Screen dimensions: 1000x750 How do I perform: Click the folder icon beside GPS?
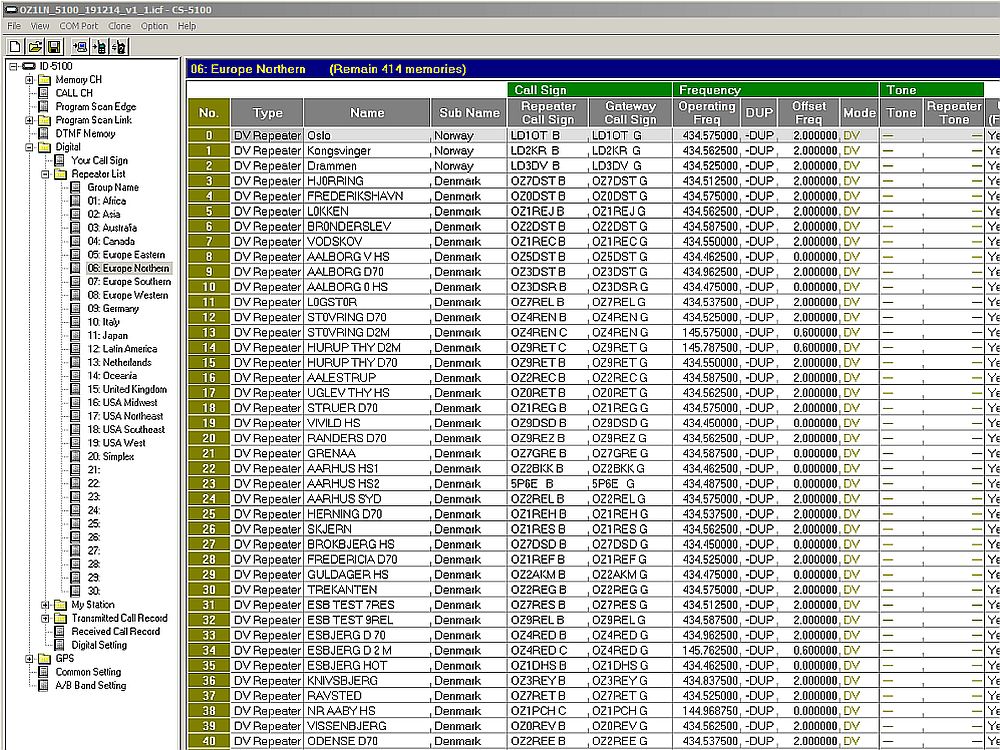point(44,658)
